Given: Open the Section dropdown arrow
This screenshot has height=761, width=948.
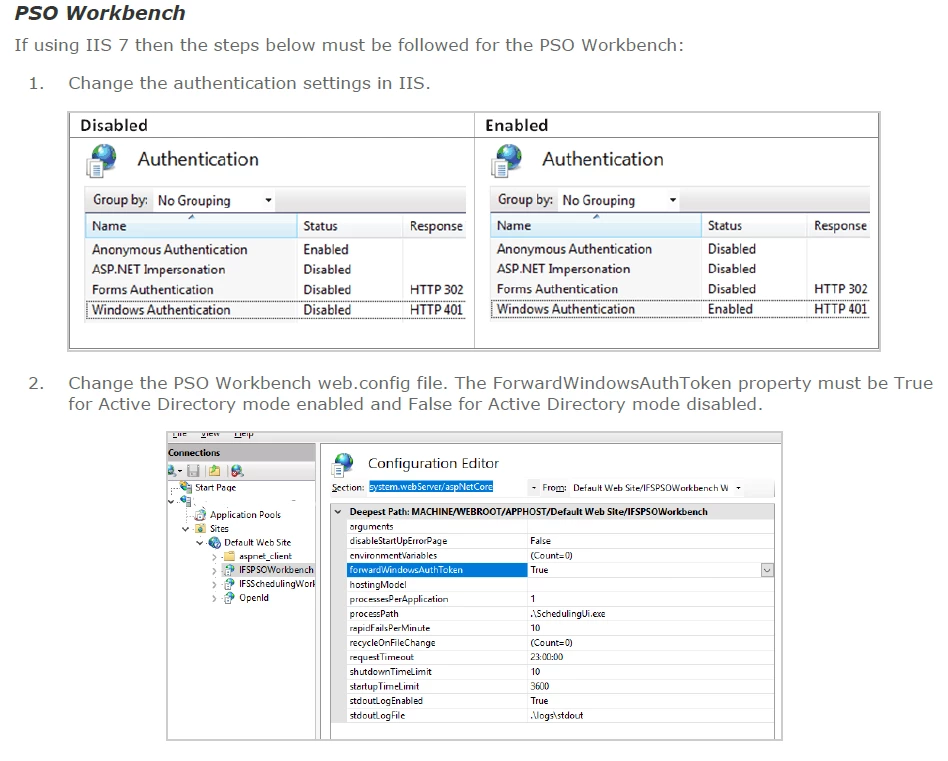Looking at the screenshot, I should click(534, 487).
